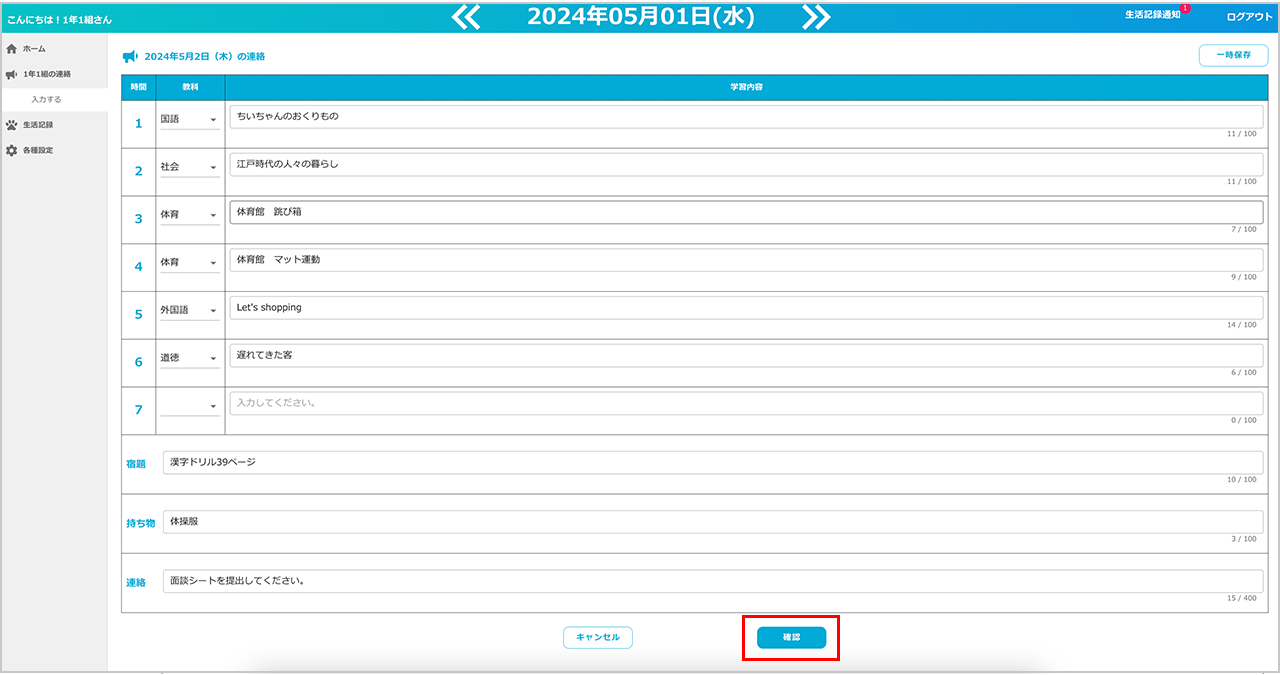The height and width of the screenshot is (675, 1280).
Task: Open 生活記録通知 with red notification badge
Action: (x=1153, y=15)
